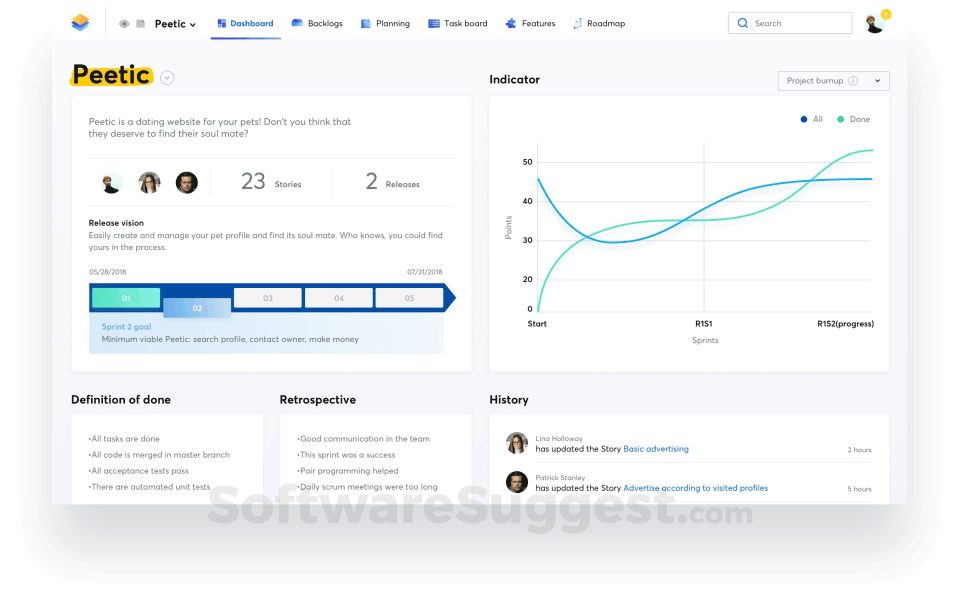960x603 pixels.
Task: Select sprint 03 in release timeline
Action: coord(268,298)
